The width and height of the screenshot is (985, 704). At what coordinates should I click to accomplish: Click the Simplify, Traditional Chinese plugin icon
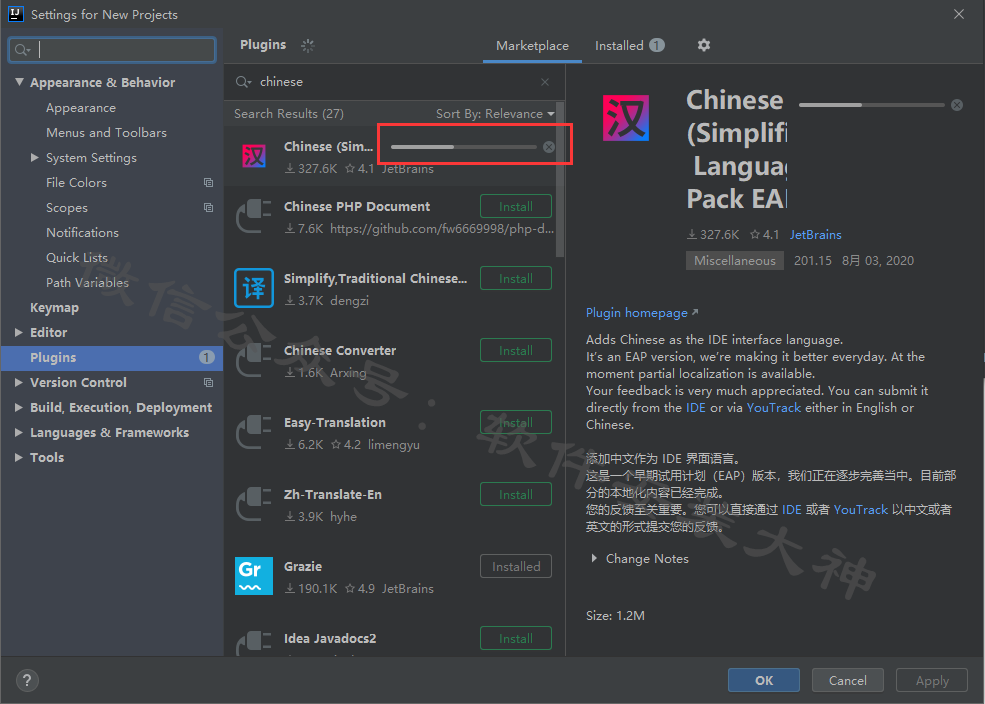254,288
